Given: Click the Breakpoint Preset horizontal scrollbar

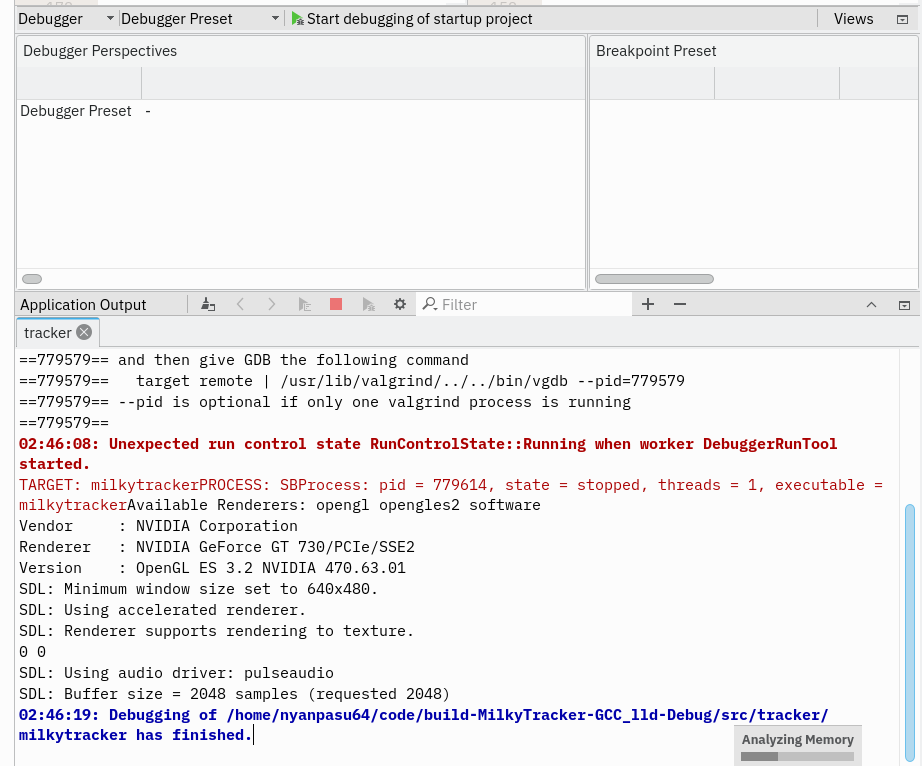Looking at the screenshot, I should coord(654,279).
